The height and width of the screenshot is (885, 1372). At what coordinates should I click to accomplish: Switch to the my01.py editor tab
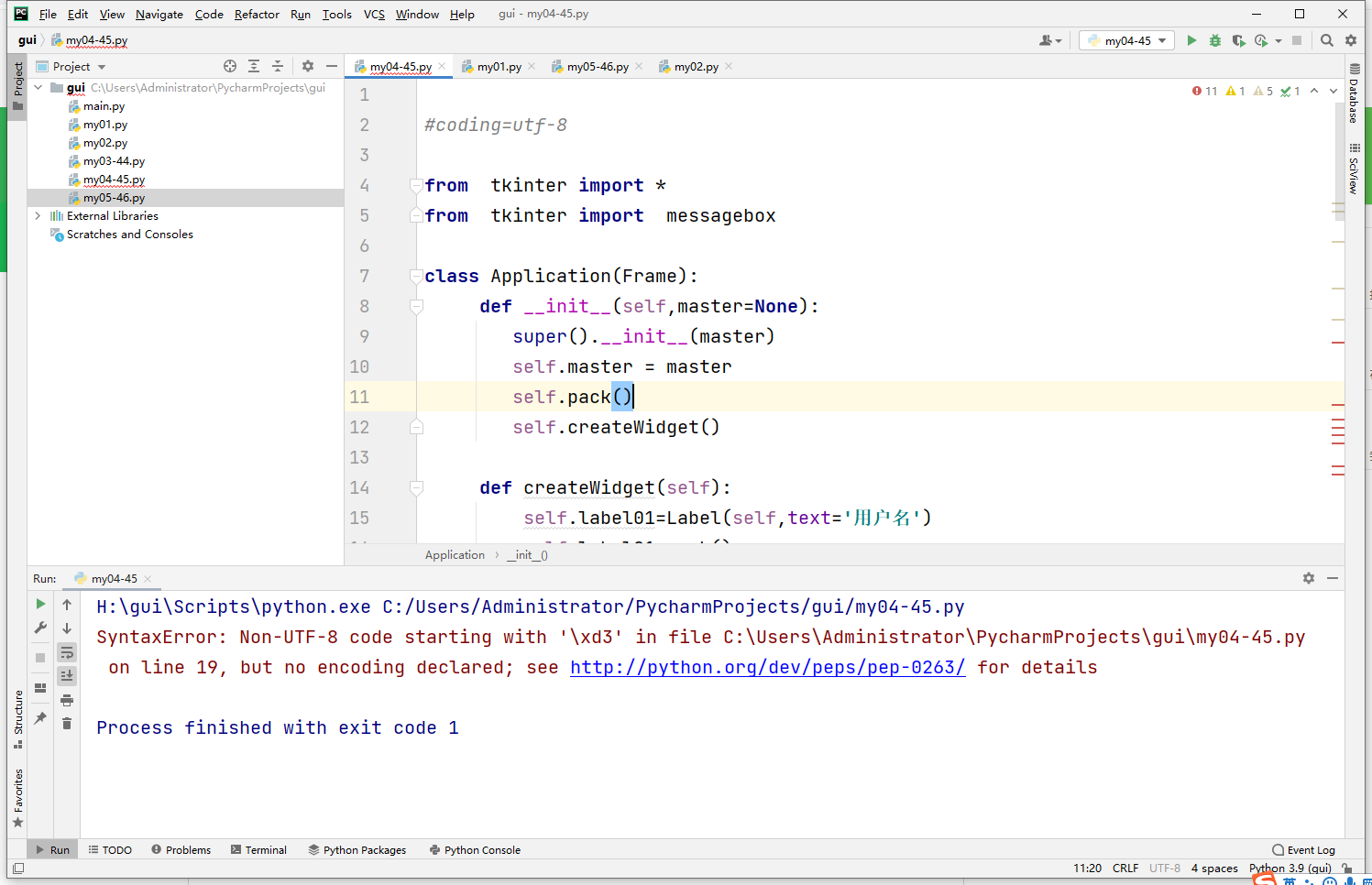click(499, 67)
